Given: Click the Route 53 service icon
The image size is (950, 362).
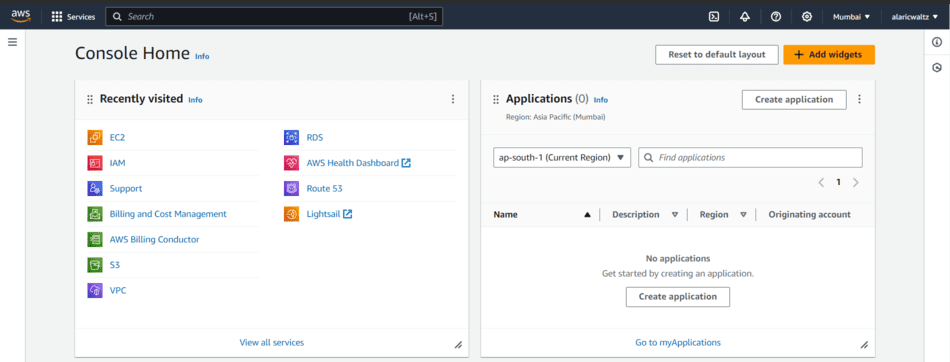Looking at the screenshot, I should pos(291,189).
